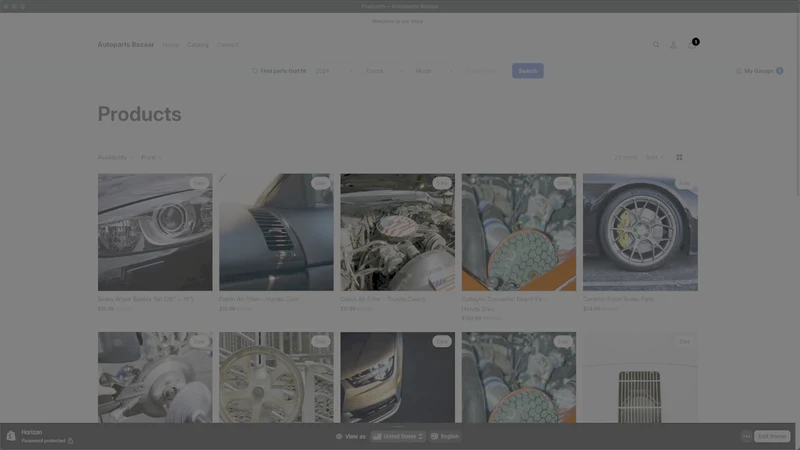Click the white wheel rim thumbnail in second row
Image resolution: width=800 pixels, height=450 pixels.
point(277,378)
